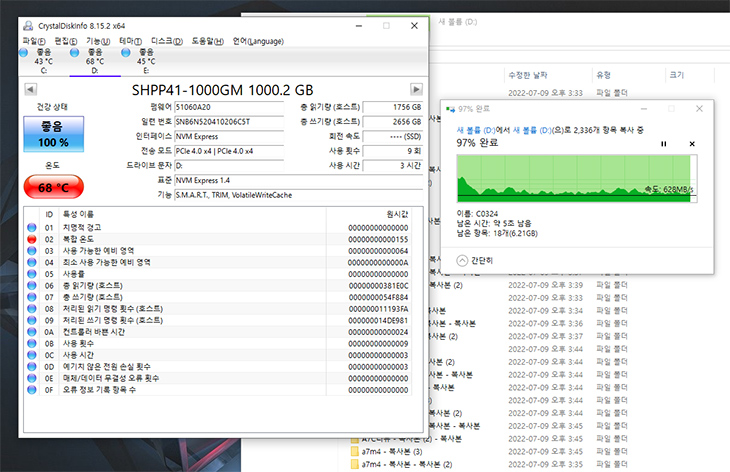Screen dimensions: 730x472
Task: Click total host reads value 1756 GB
Action: tap(392, 107)
